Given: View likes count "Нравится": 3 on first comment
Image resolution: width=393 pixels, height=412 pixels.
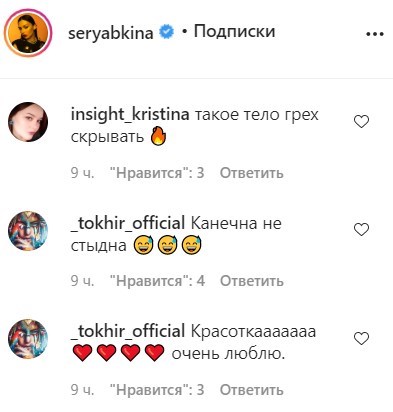Looking at the screenshot, I should [x=157, y=173].
